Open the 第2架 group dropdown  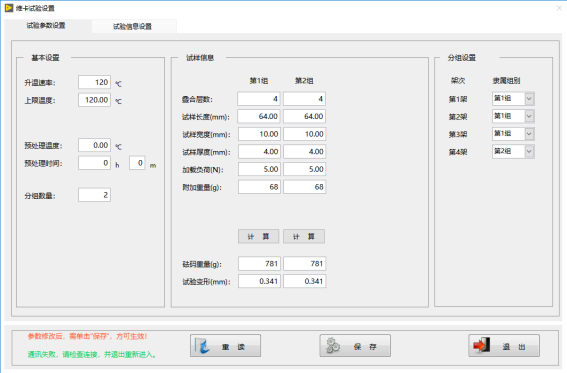coord(513,116)
